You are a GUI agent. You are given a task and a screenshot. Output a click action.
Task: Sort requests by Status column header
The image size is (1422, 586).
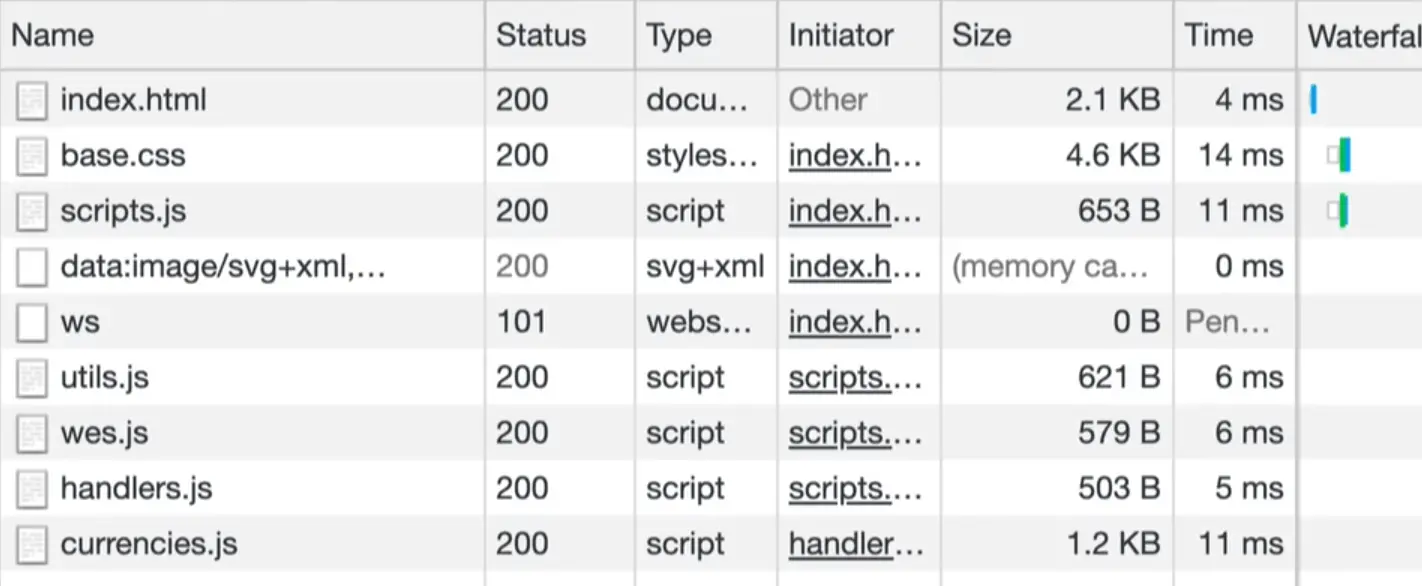[x=541, y=36]
